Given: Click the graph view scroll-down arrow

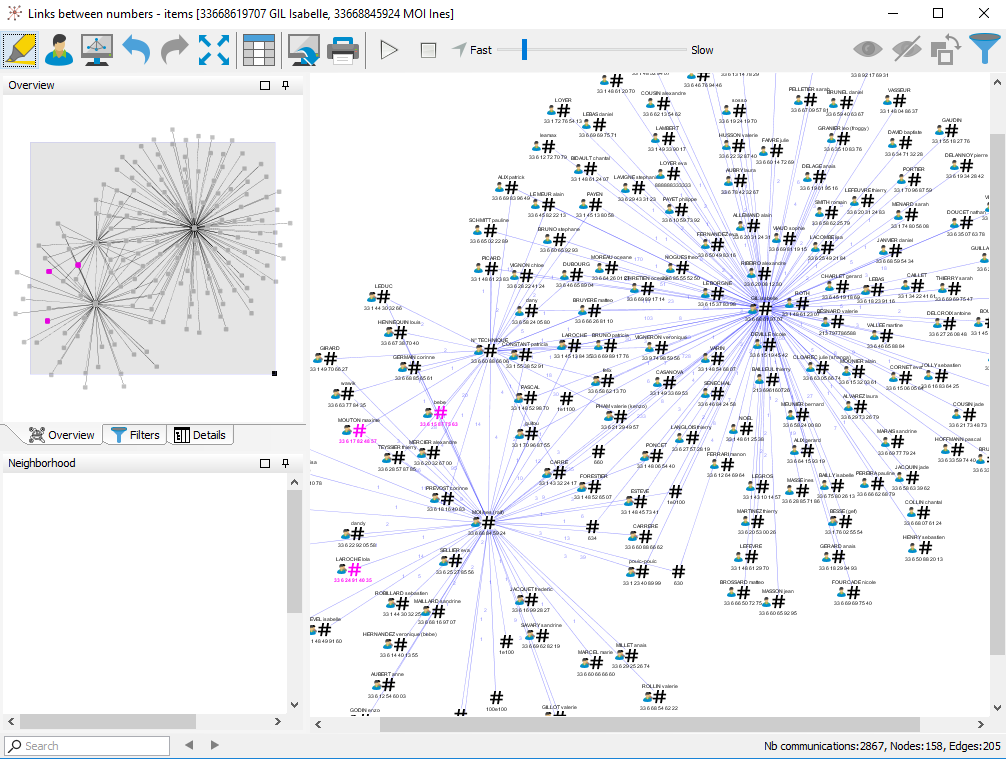Looking at the screenshot, I should pyautogui.click(x=996, y=708).
